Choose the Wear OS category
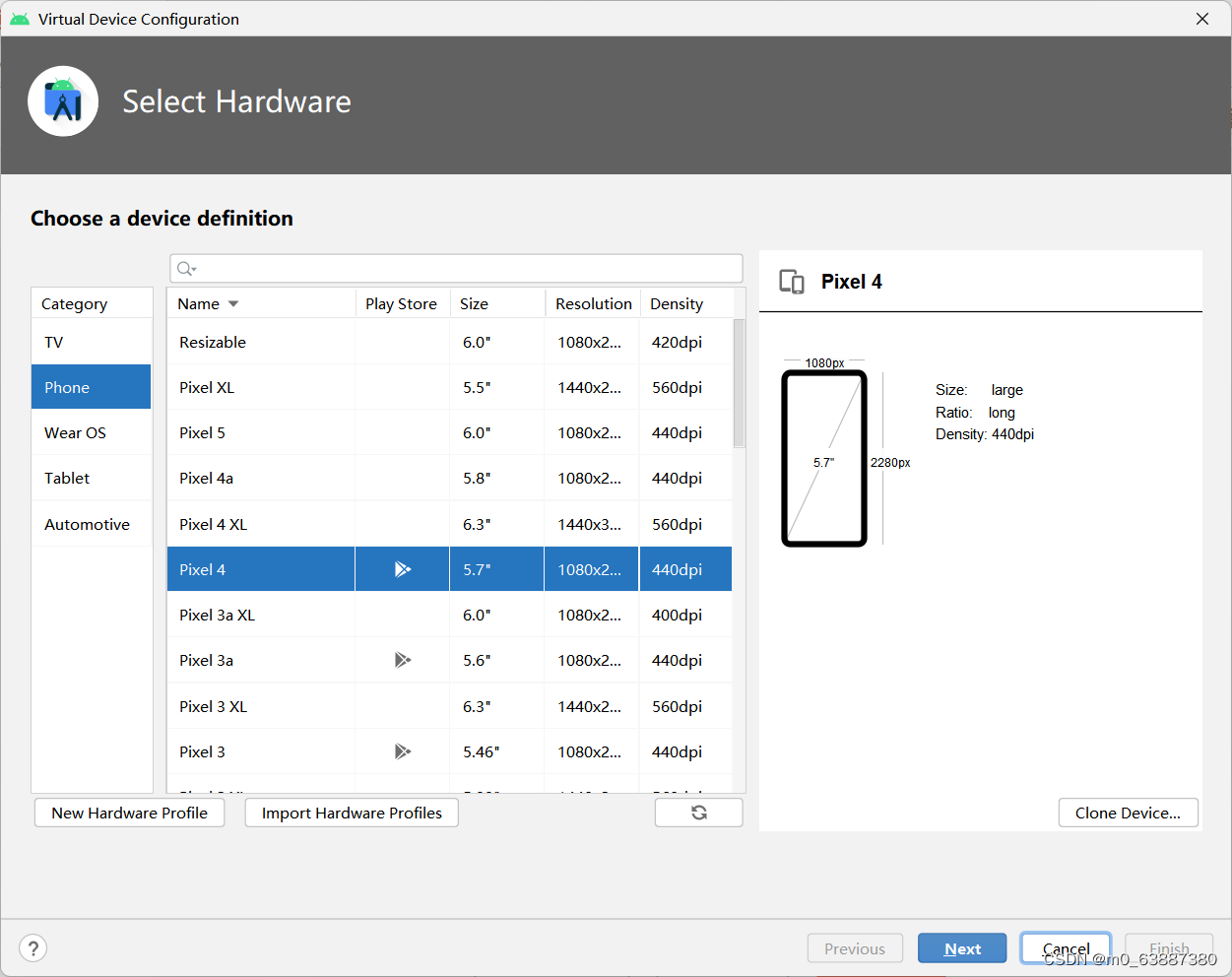The image size is (1232, 977). coord(92,432)
